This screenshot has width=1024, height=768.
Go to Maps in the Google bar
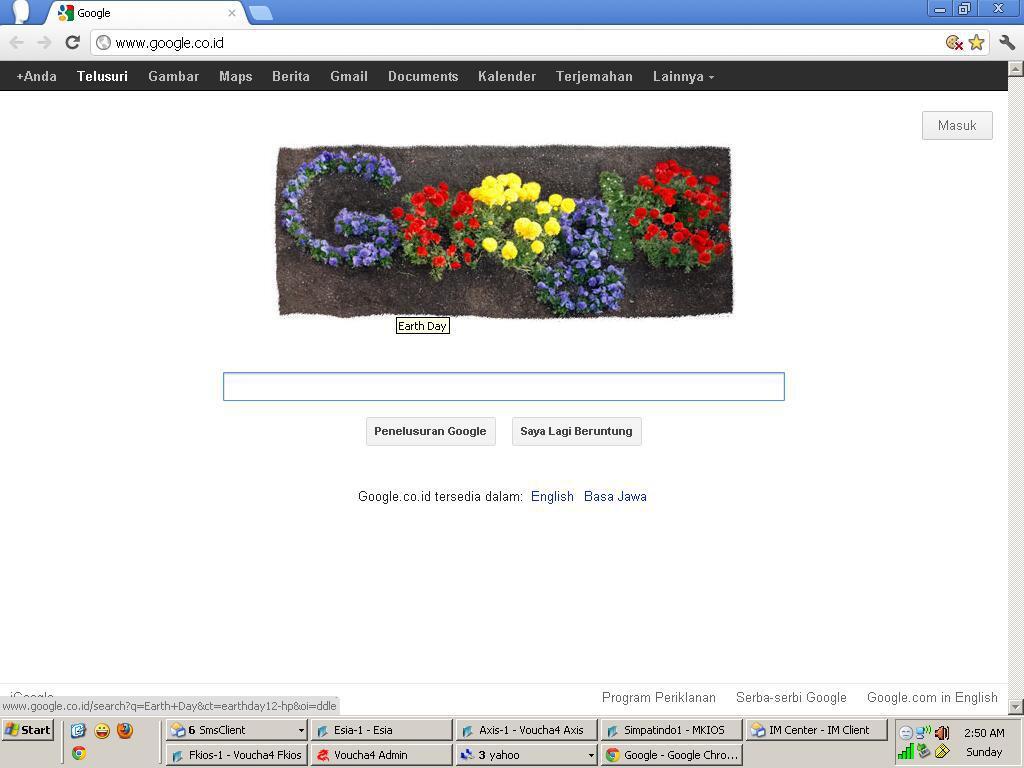(236, 76)
